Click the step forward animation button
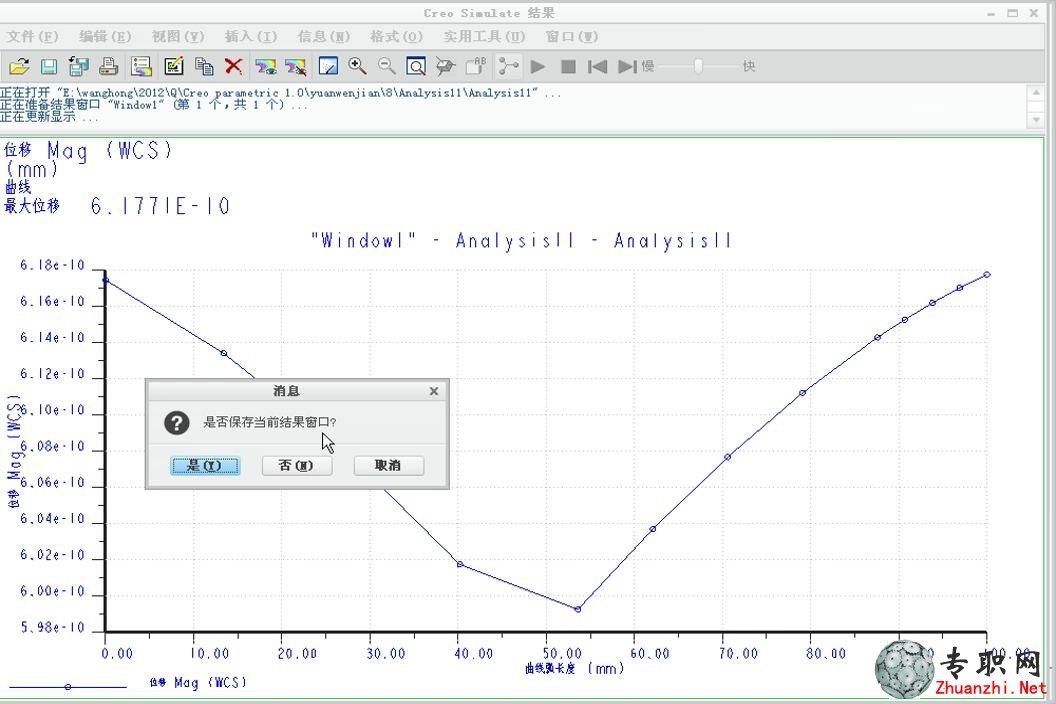The width and height of the screenshot is (1056, 704). [x=627, y=66]
